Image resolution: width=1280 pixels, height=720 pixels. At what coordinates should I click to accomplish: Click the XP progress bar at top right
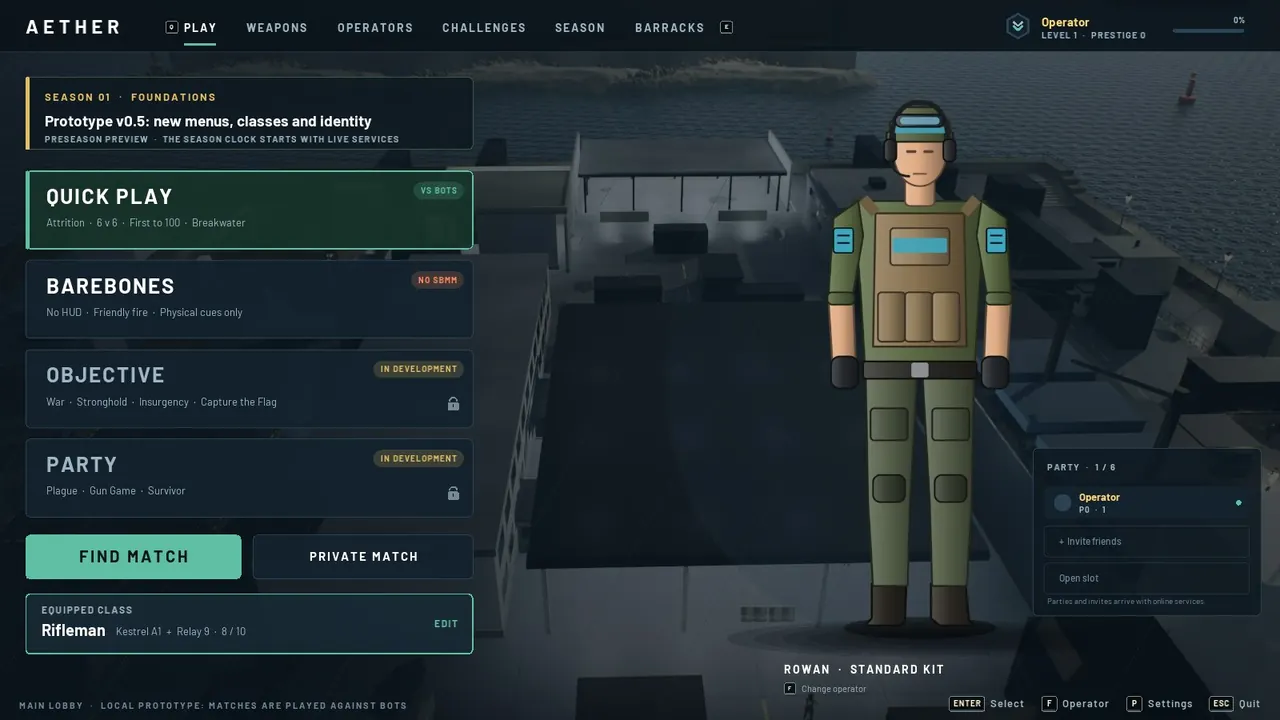click(x=1209, y=31)
